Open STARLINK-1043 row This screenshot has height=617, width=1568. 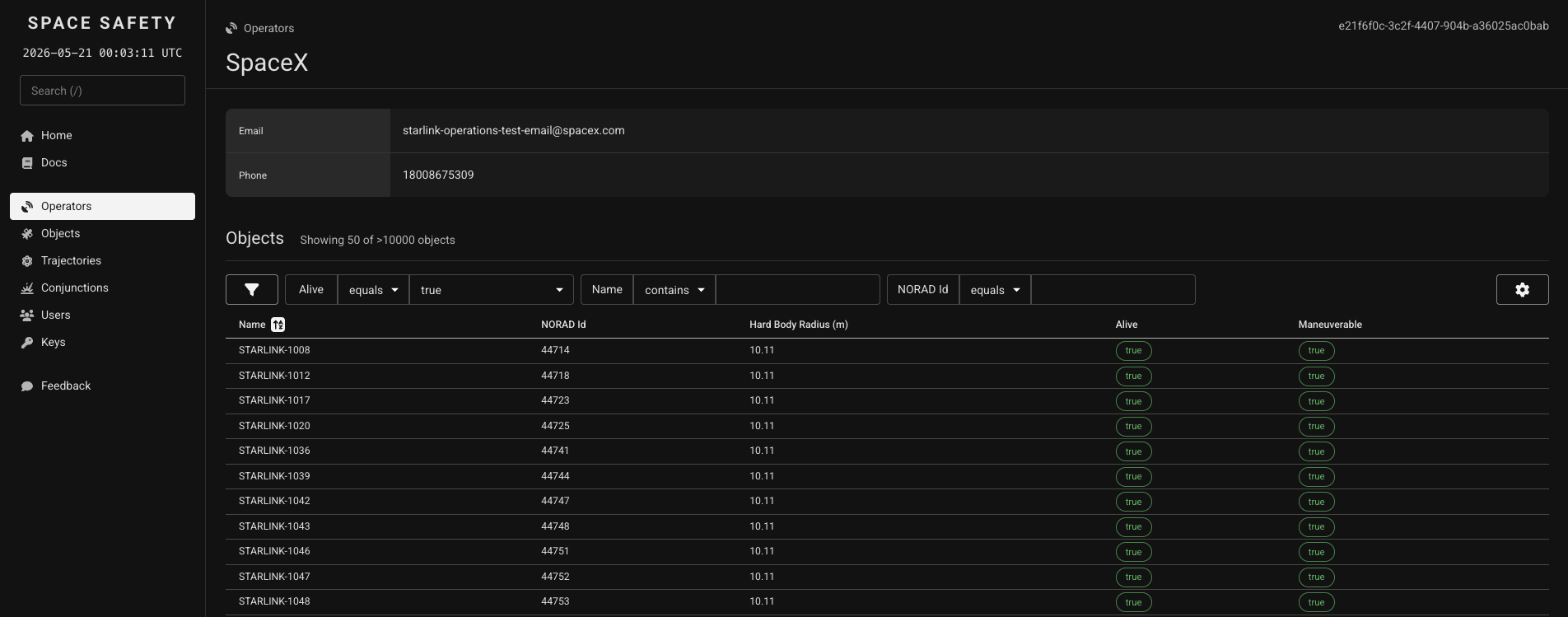point(887,526)
